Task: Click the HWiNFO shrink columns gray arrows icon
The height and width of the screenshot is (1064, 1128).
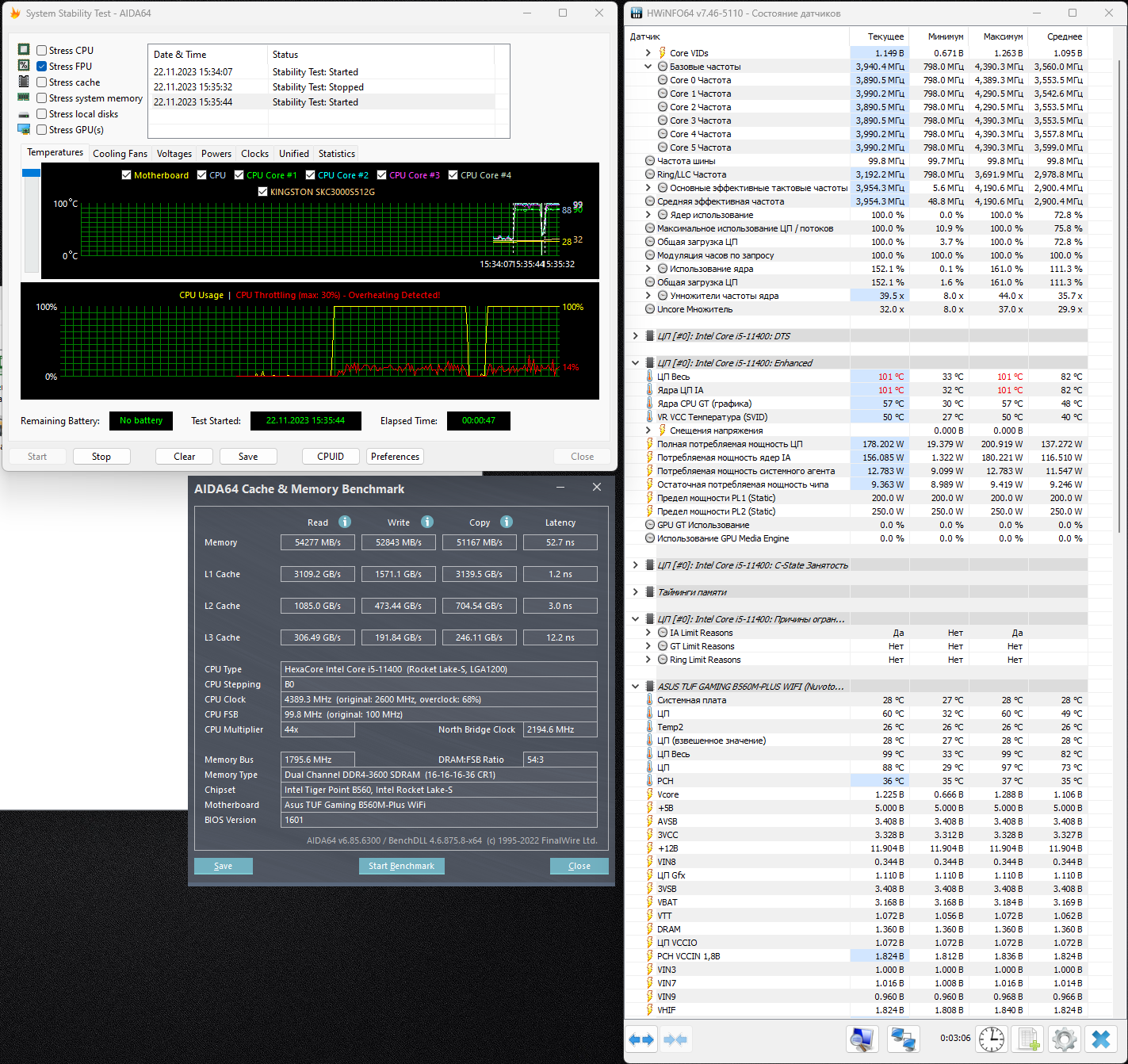Action: 675,1039
